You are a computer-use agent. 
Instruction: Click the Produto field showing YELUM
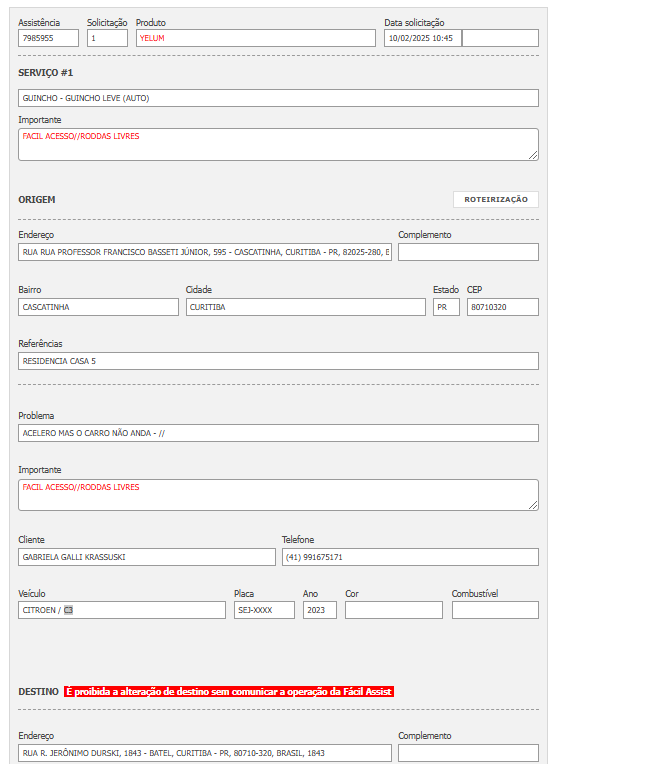click(255, 38)
